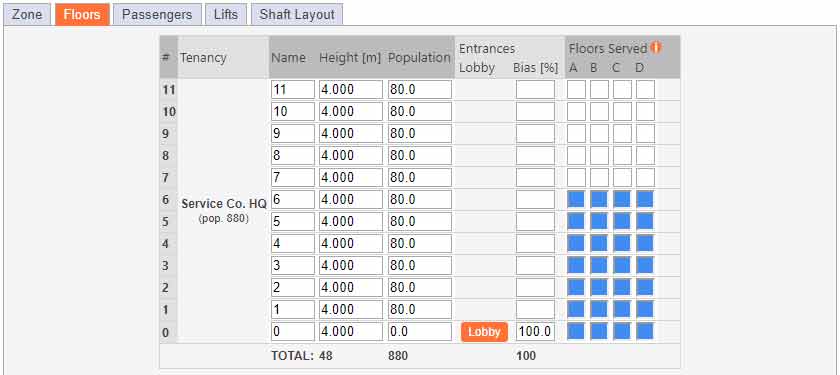Check lift B for floor 8
The height and width of the screenshot is (375, 840).
pyautogui.click(x=599, y=155)
